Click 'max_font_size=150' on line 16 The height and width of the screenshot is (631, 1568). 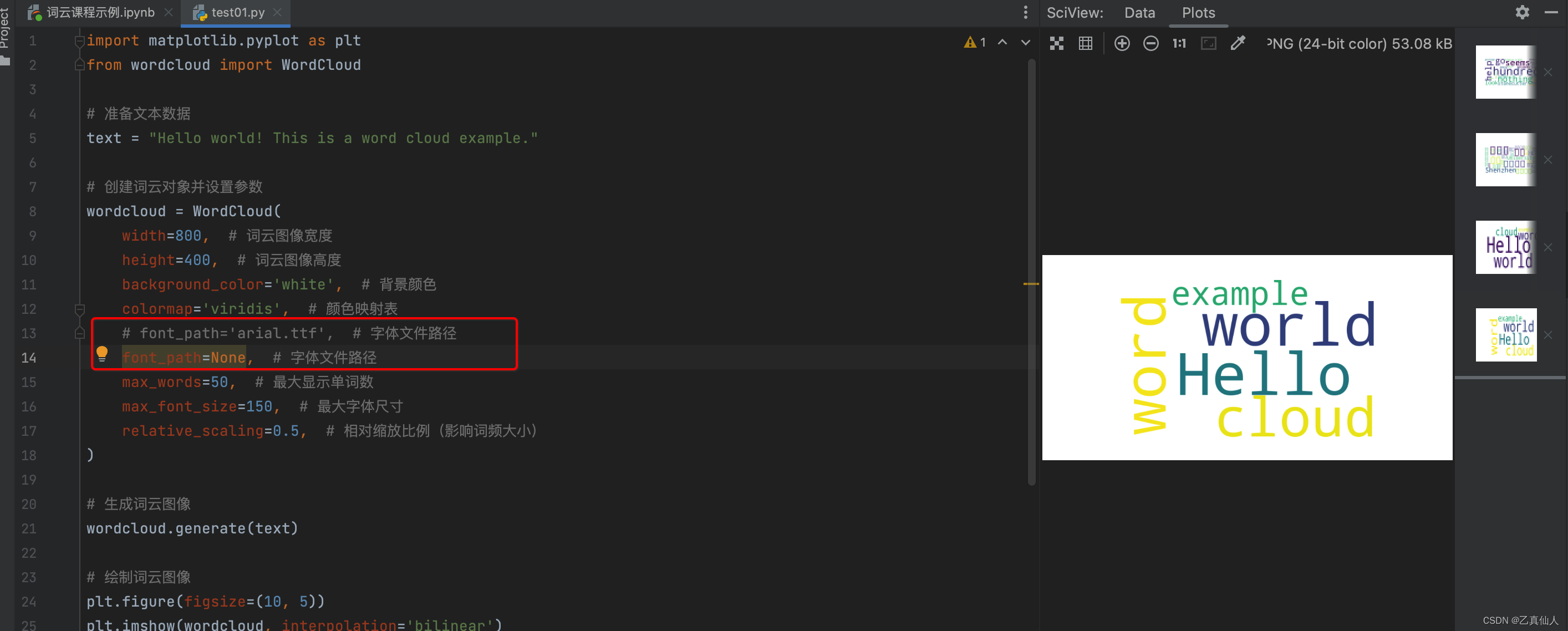[x=197, y=406]
